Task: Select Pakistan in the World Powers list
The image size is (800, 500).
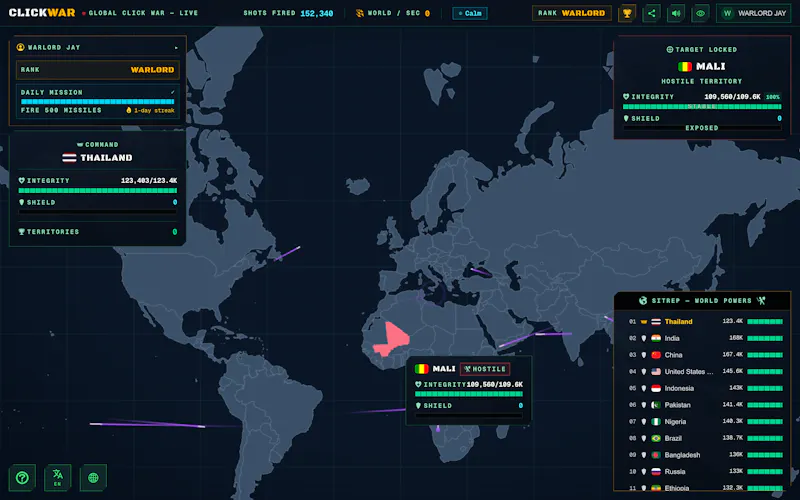Action: point(702,405)
